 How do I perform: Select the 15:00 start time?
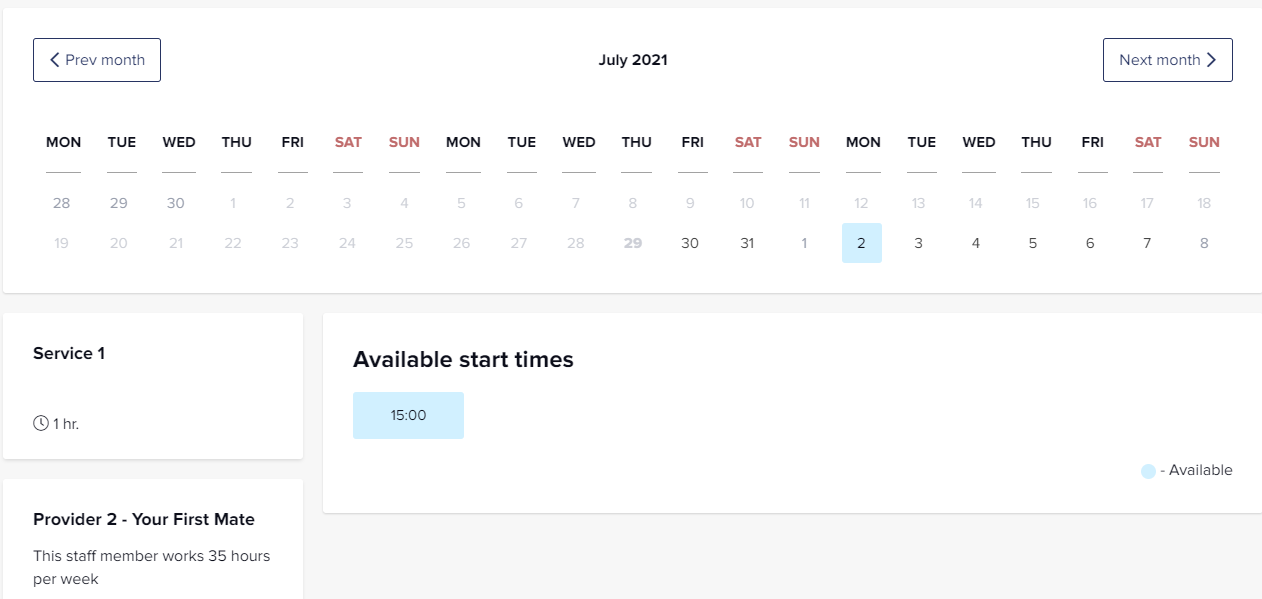point(408,415)
